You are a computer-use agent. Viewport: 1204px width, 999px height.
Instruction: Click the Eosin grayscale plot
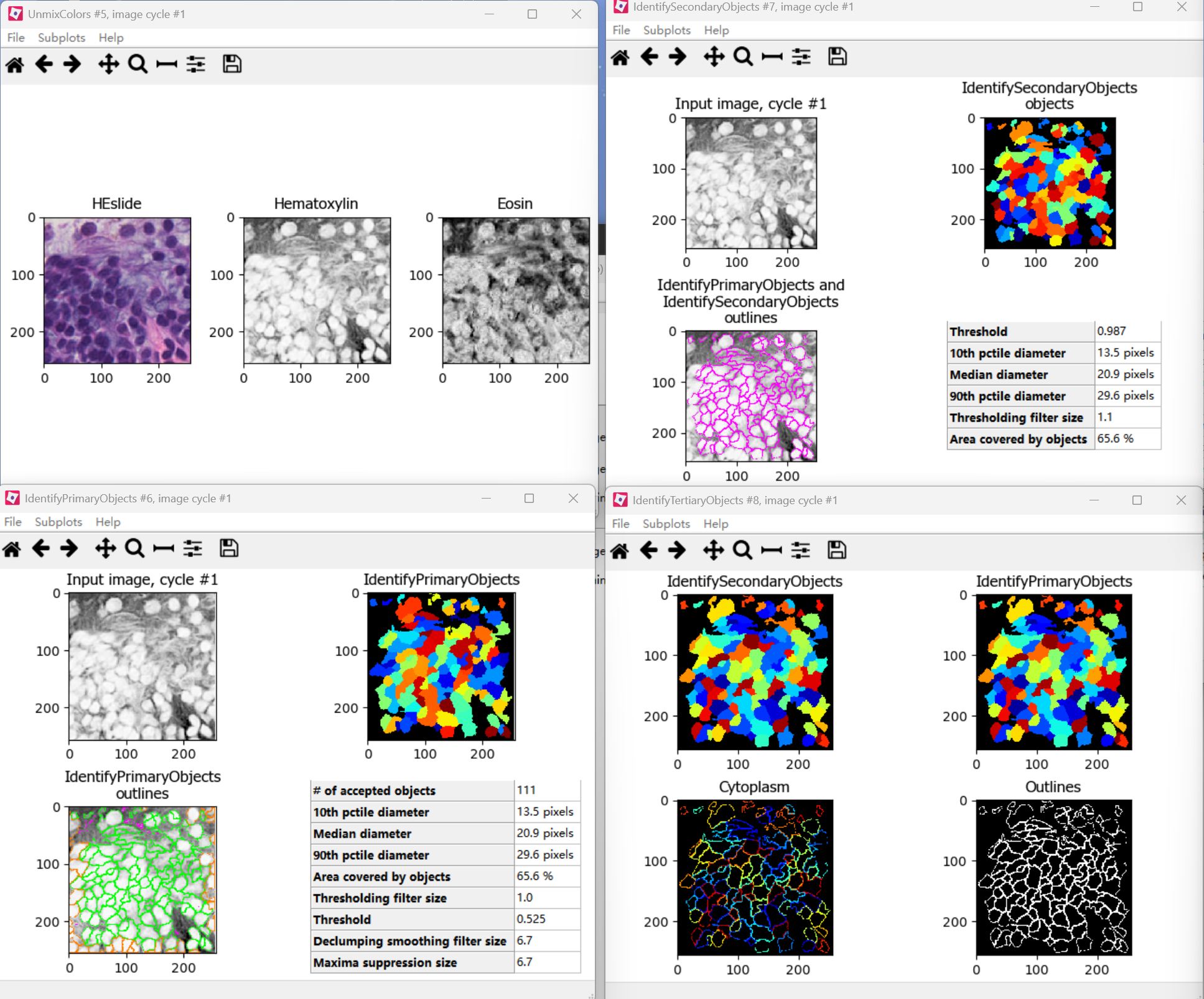click(x=516, y=291)
